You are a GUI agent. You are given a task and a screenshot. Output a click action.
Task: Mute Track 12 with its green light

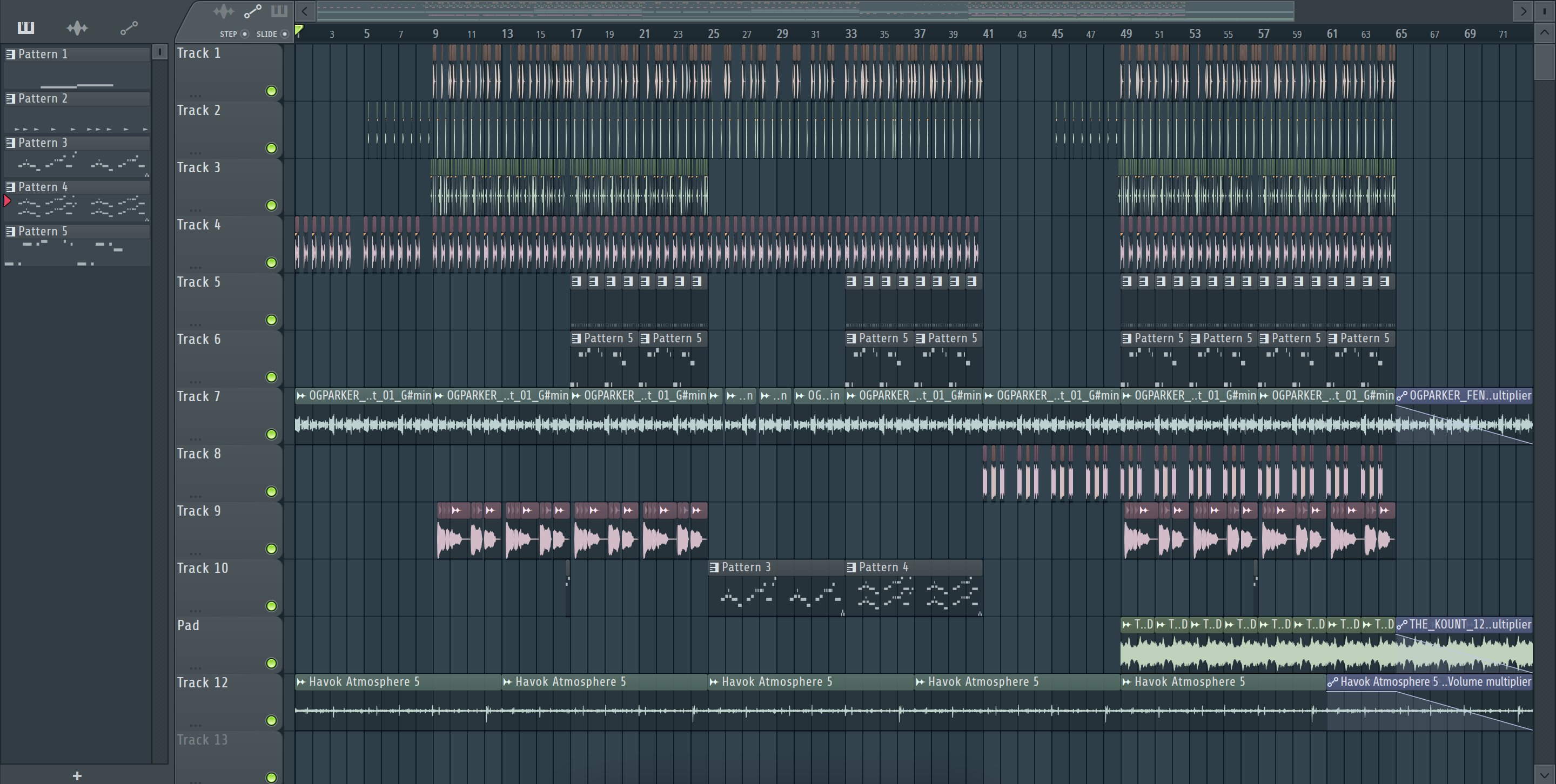271,721
